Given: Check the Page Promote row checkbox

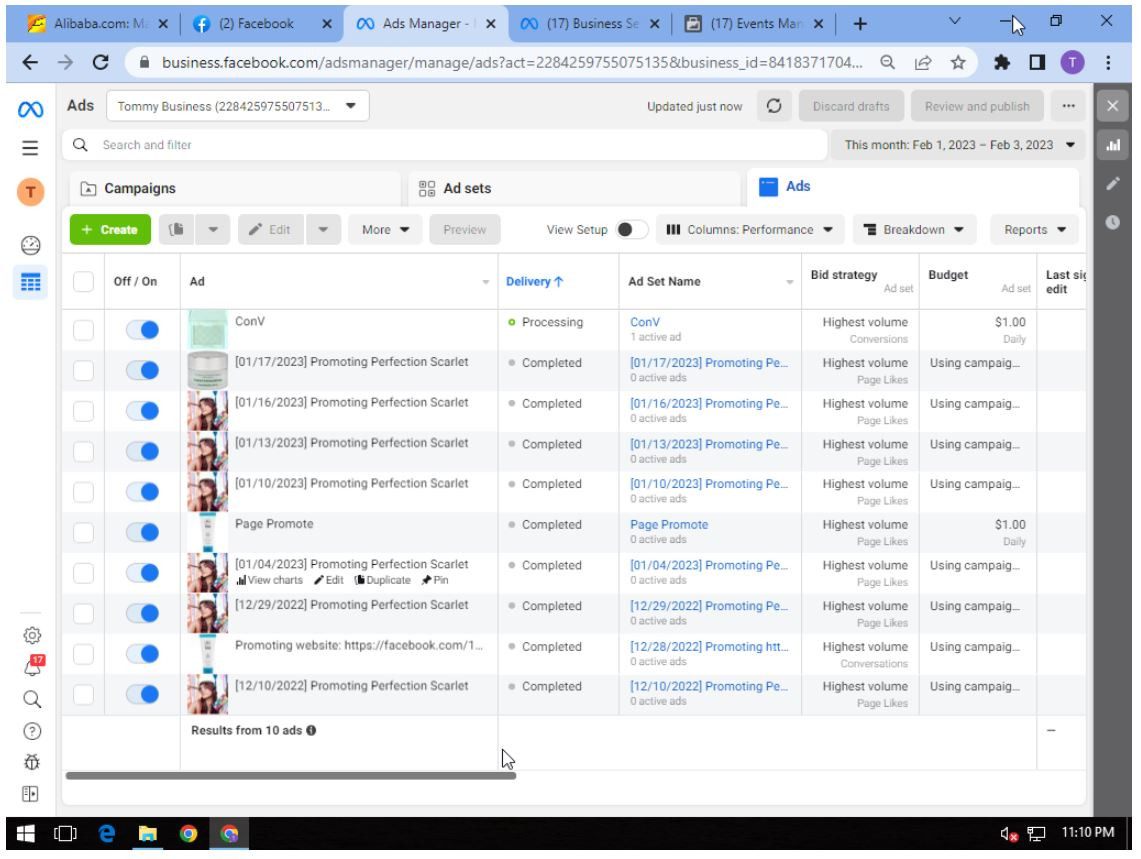Looking at the screenshot, I should [x=84, y=533].
